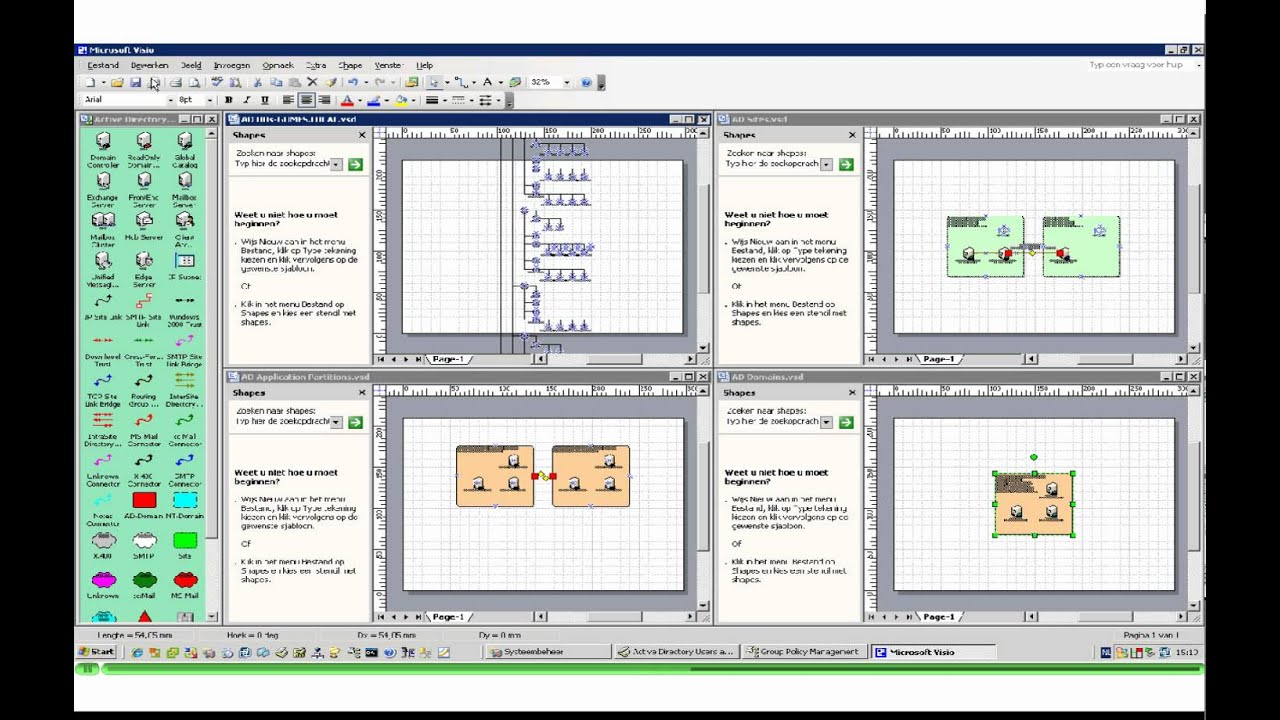The width and height of the screenshot is (1280, 720).
Task: Close Shapes pane in AD Sites window
Action: coord(852,135)
